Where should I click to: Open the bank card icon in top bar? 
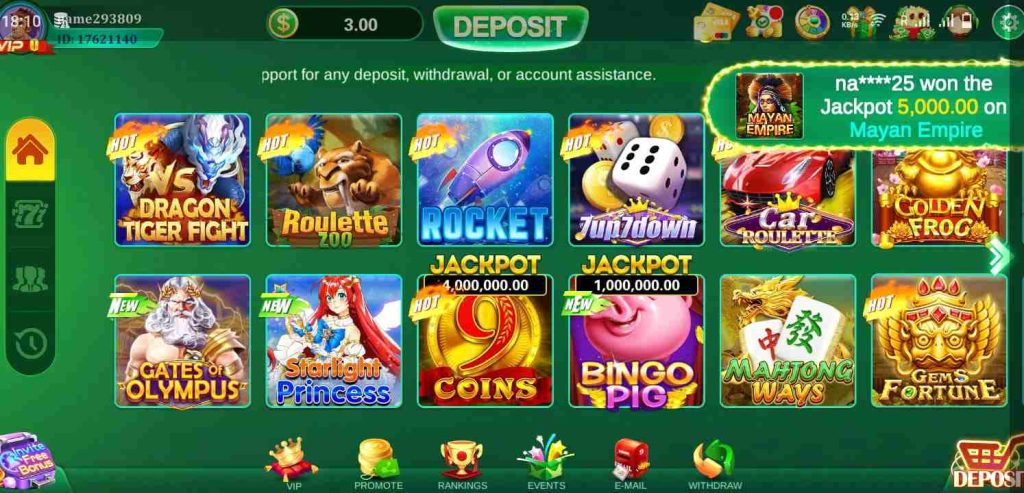pos(715,22)
